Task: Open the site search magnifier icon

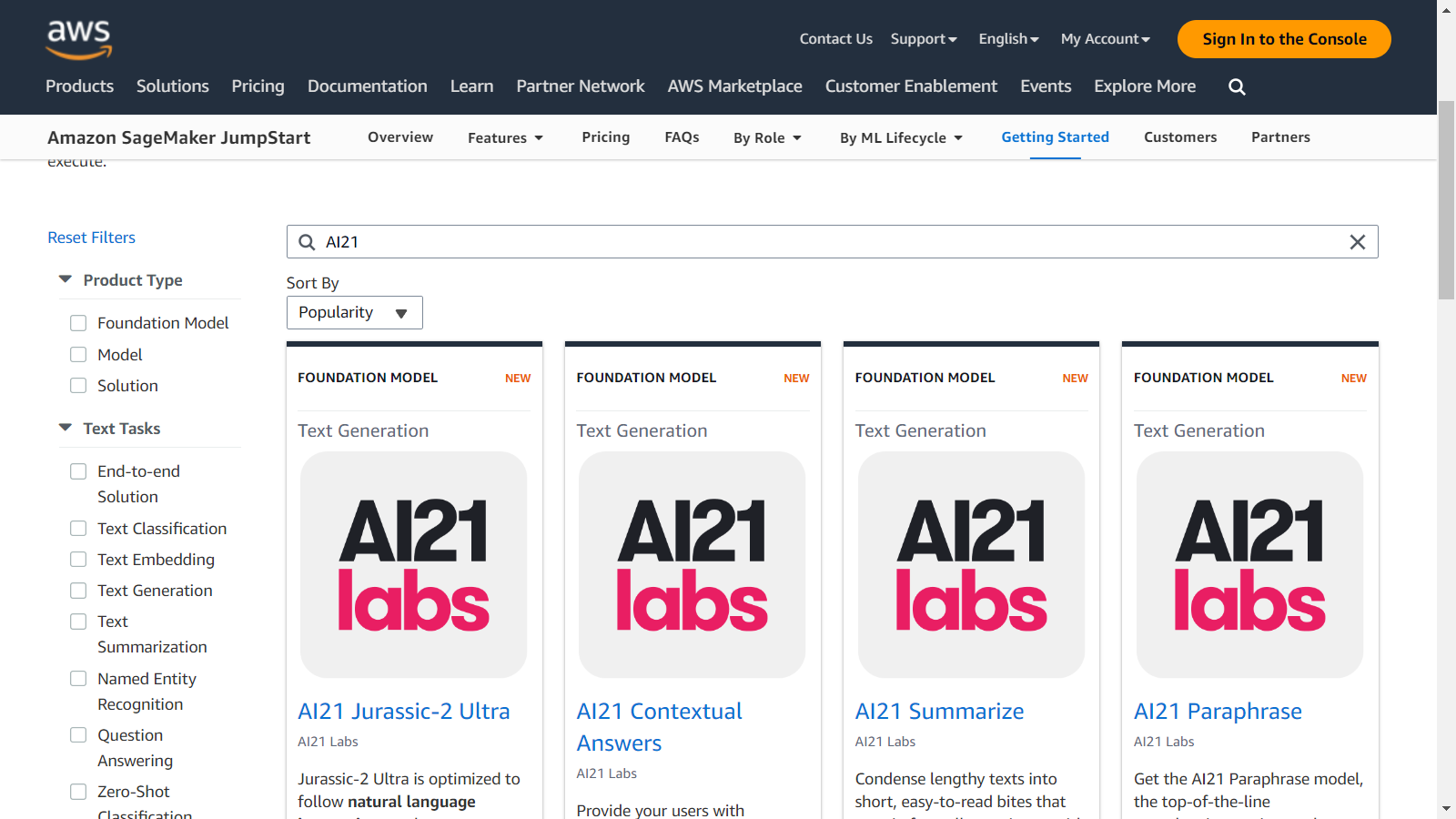Action: [x=1237, y=86]
